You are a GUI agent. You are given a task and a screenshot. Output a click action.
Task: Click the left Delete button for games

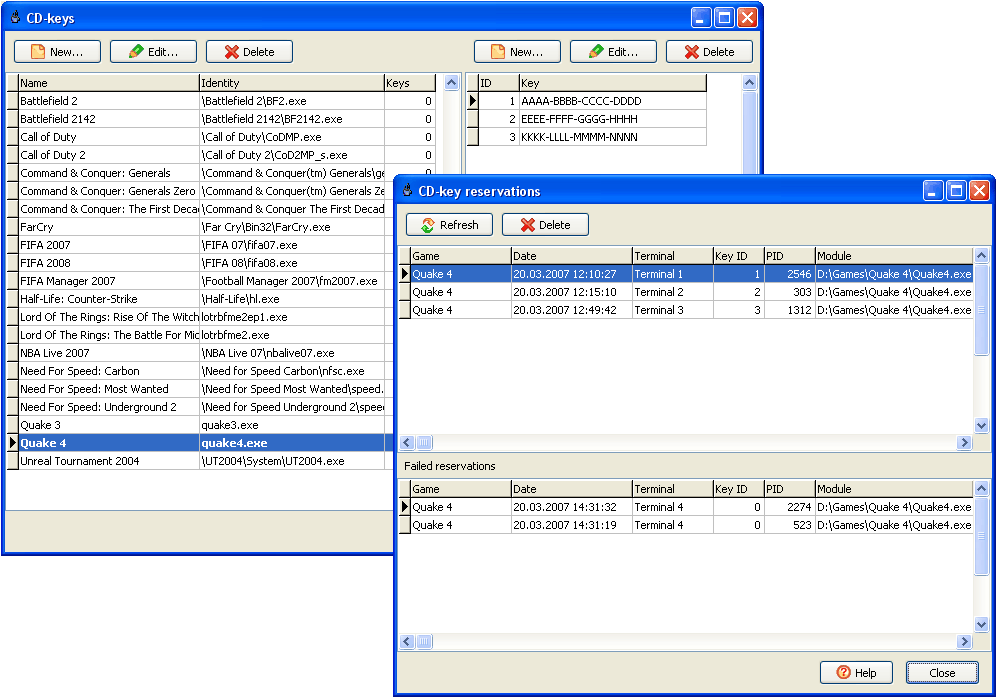(249, 52)
